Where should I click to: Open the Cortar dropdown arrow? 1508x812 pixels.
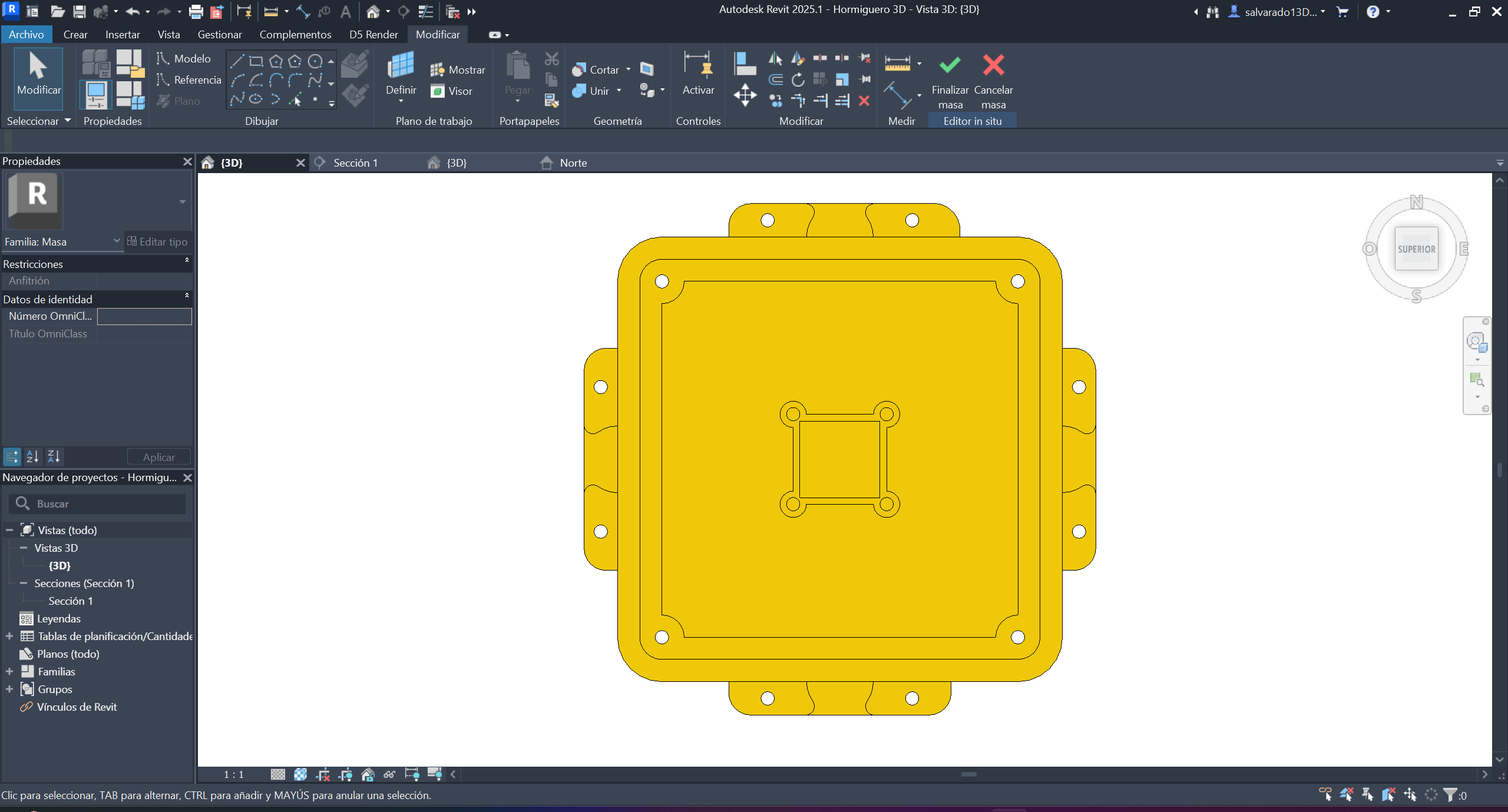tap(629, 69)
